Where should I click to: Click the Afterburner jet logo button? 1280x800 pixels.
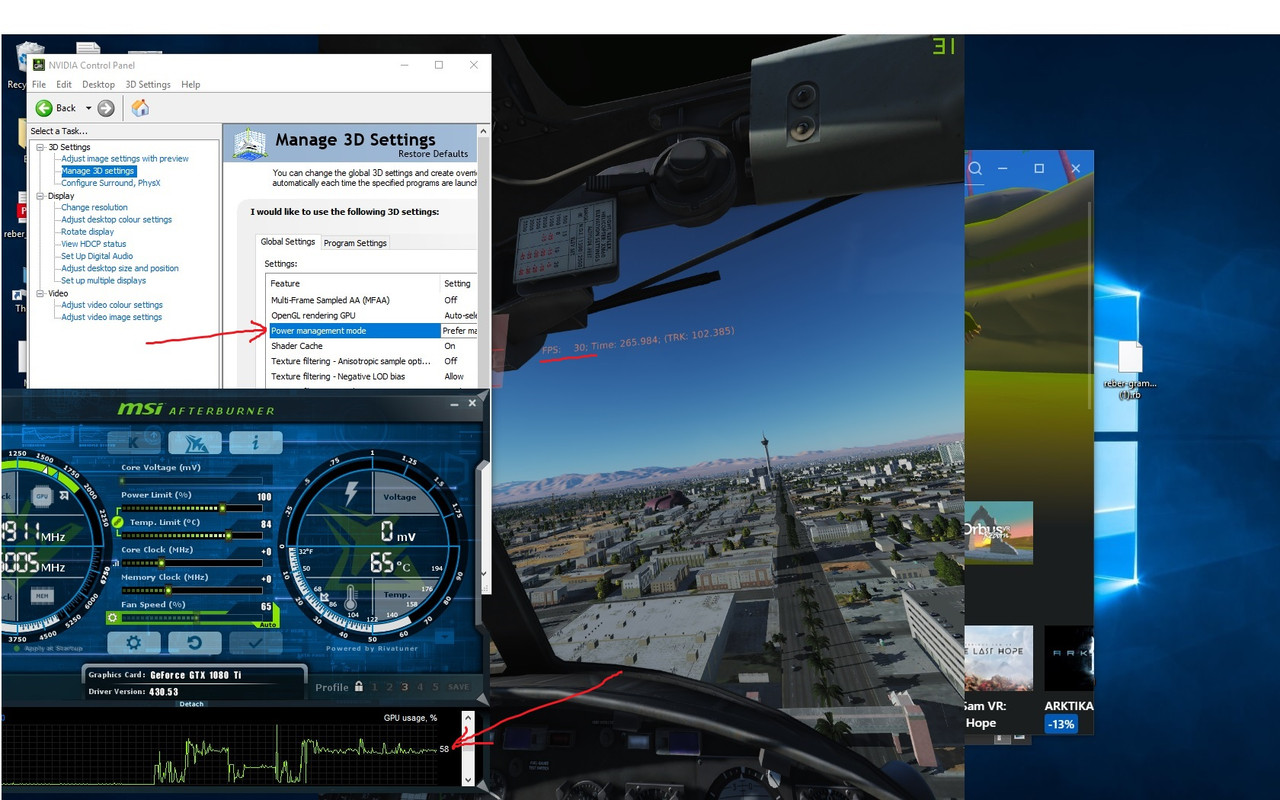[195, 442]
